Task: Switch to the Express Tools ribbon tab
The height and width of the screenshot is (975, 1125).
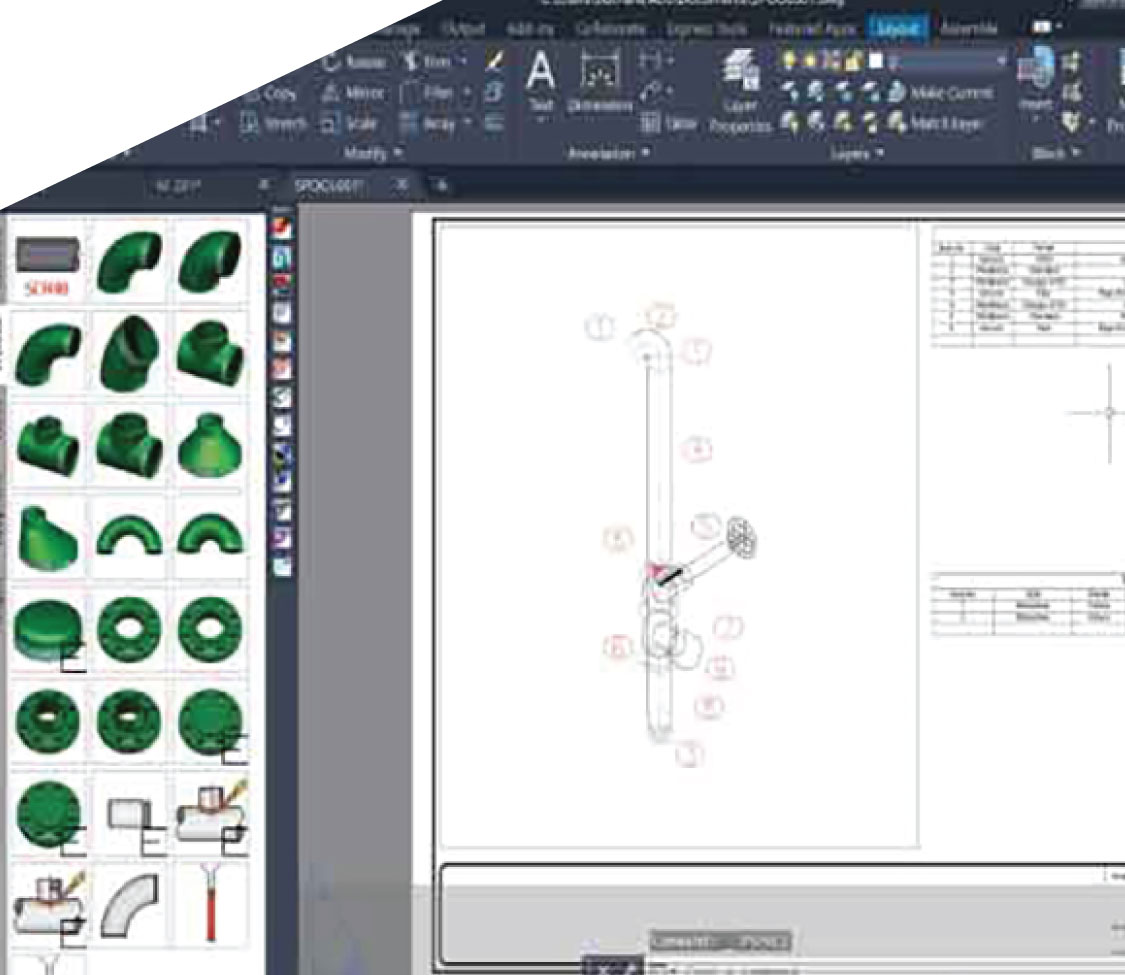Action: tap(707, 29)
